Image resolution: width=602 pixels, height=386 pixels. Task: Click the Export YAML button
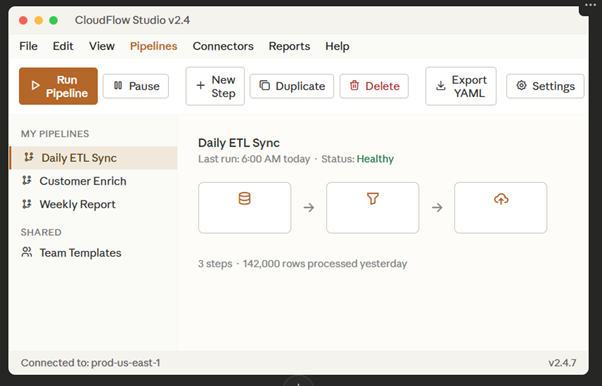(x=461, y=86)
